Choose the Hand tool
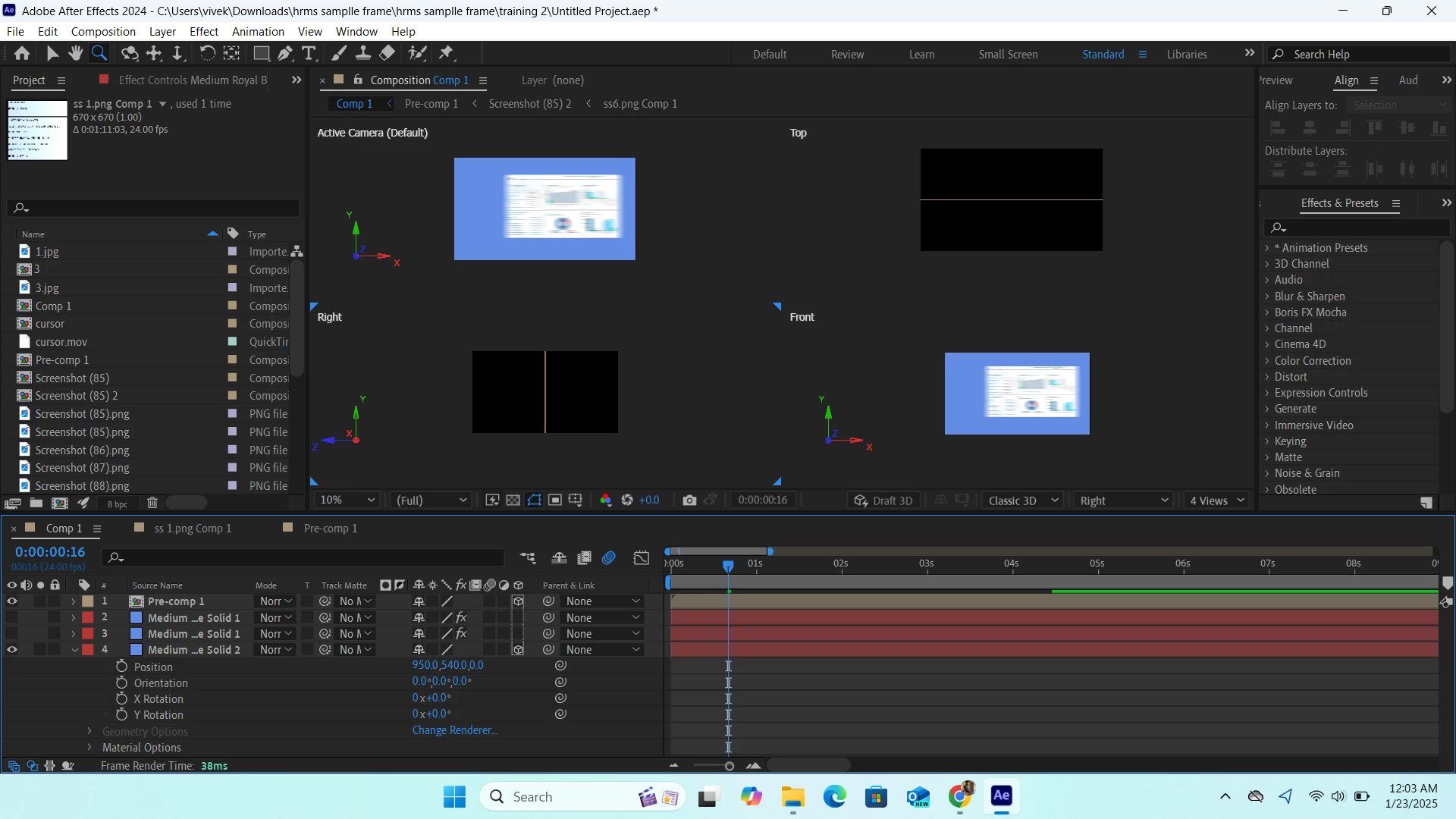 point(75,53)
